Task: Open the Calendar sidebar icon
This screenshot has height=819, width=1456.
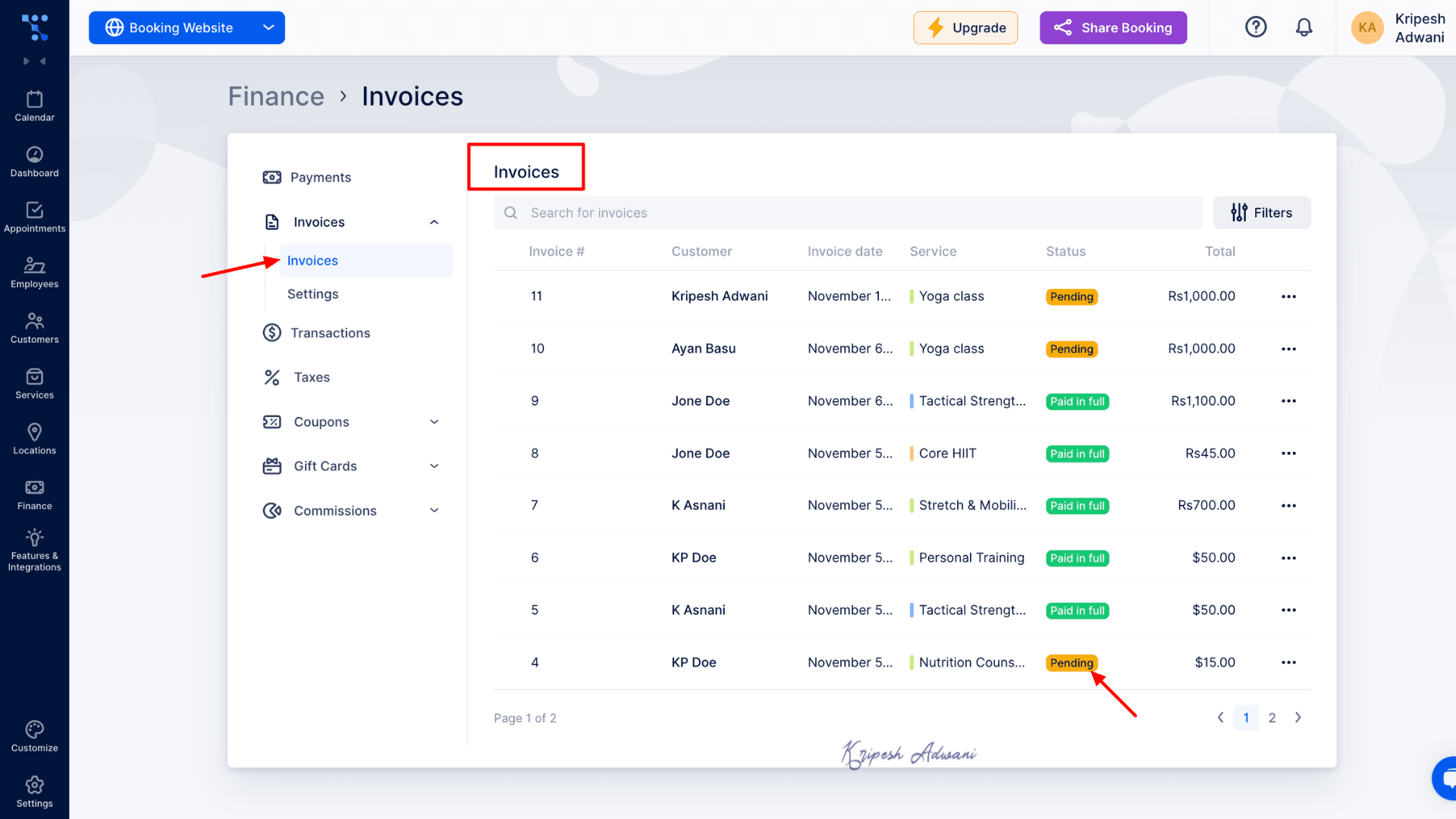Action: pos(34,99)
